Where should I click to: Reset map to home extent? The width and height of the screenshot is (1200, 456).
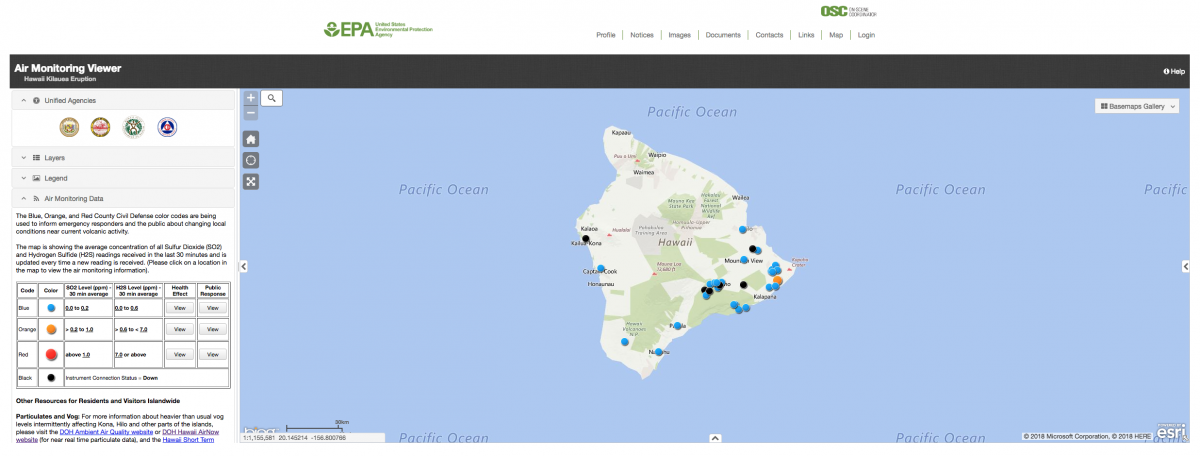point(251,139)
